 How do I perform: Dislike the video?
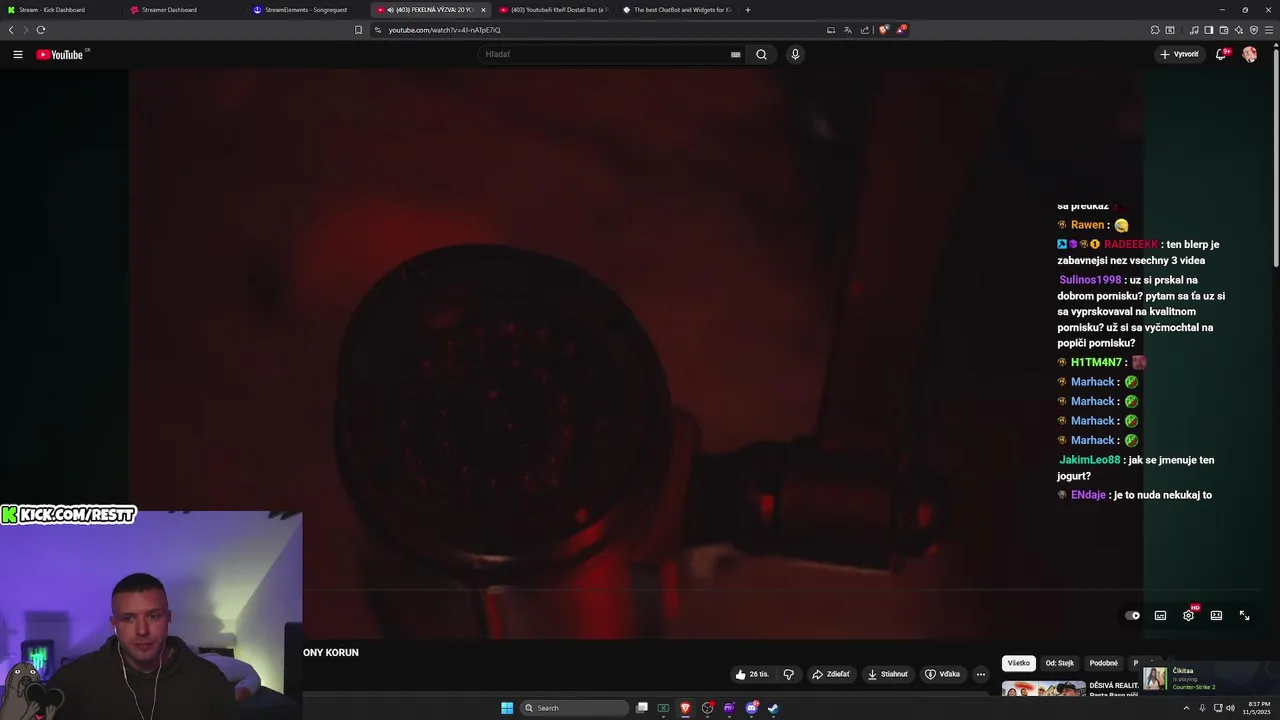[x=788, y=674]
